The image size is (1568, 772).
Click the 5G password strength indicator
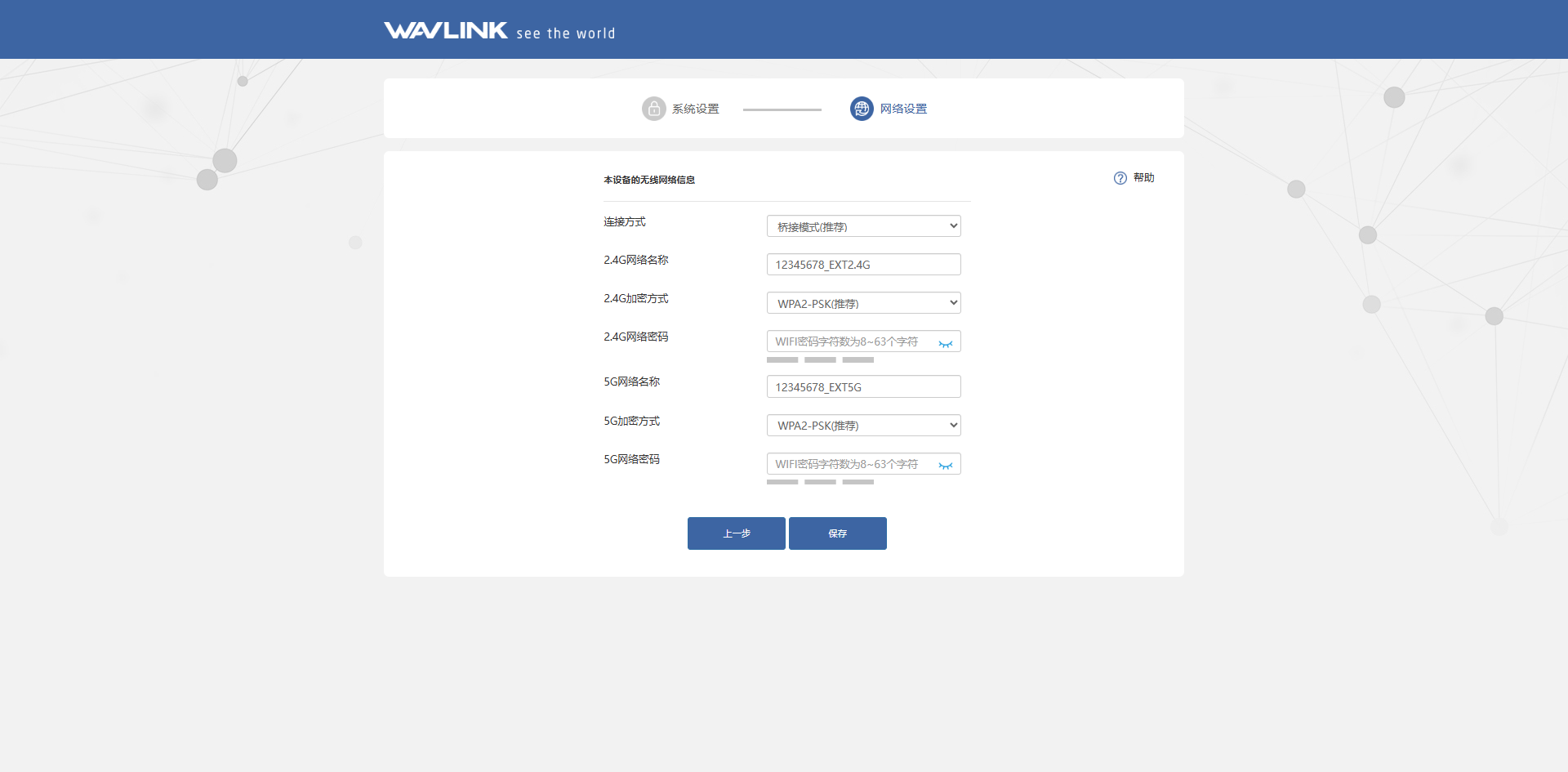(820, 482)
